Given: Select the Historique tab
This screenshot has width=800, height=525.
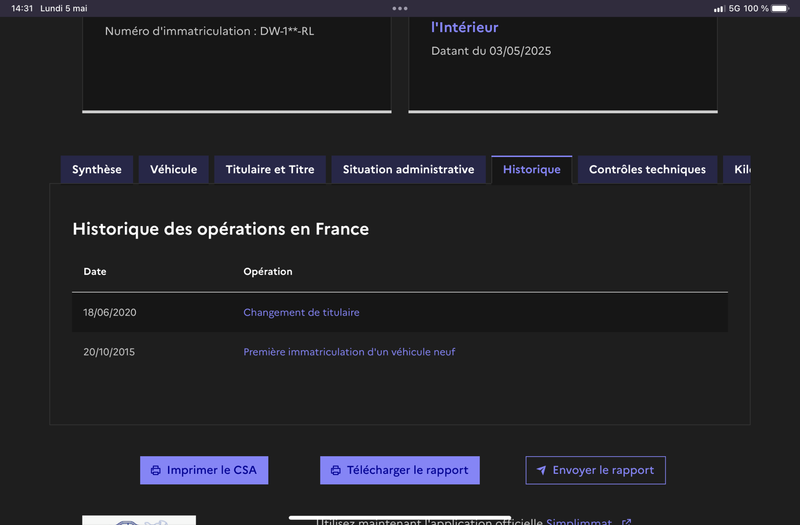Looking at the screenshot, I should [x=531, y=170].
